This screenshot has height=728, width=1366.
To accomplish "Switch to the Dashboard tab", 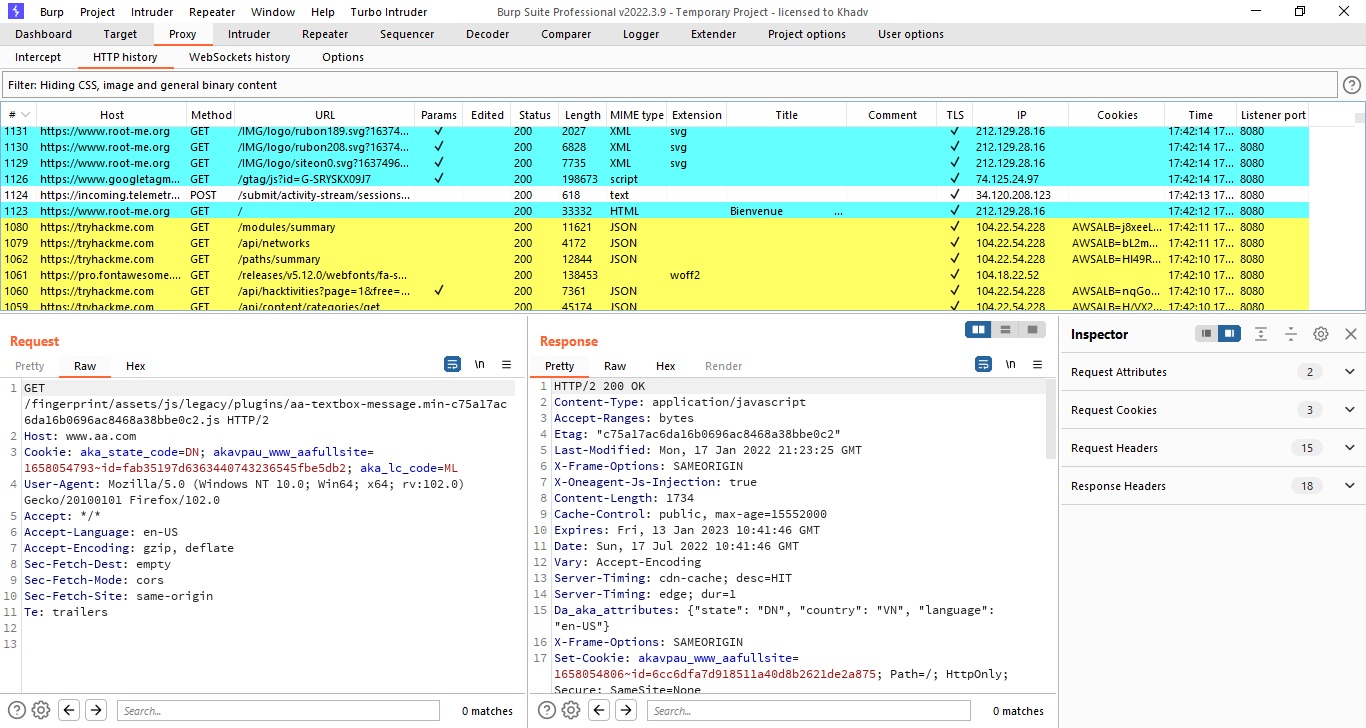I will (44, 34).
